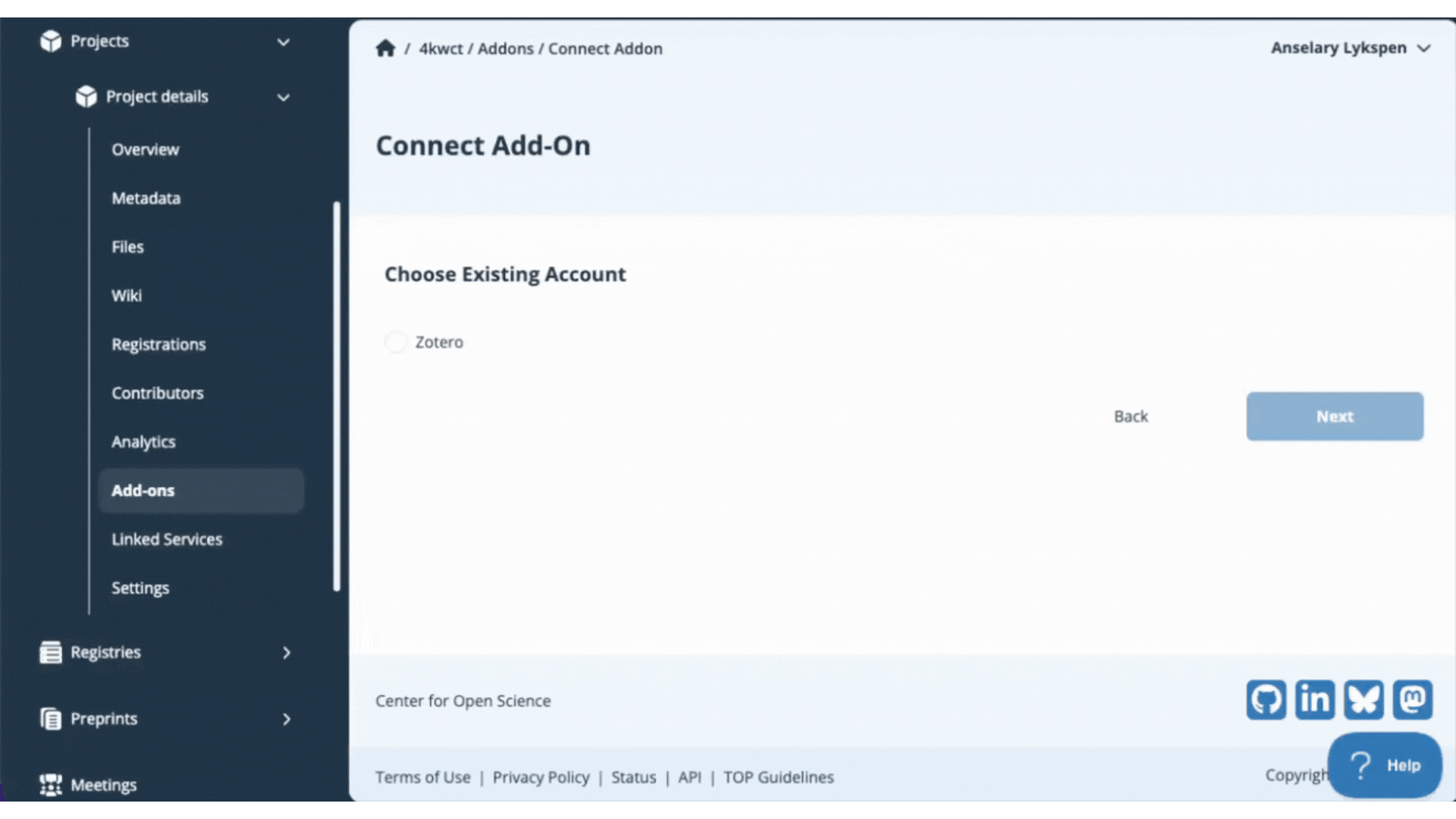
Task: Click the Meetings icon in sidebar
Action: click(x=51, y=785)
